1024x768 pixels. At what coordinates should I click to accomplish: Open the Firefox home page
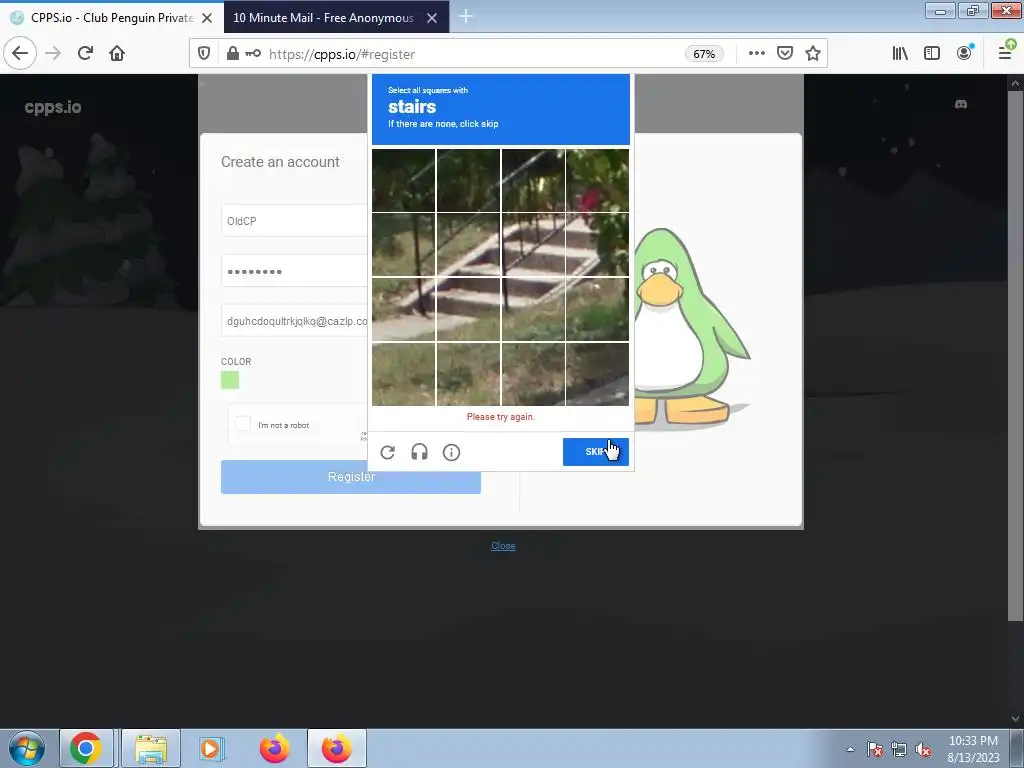pos(117,54)
